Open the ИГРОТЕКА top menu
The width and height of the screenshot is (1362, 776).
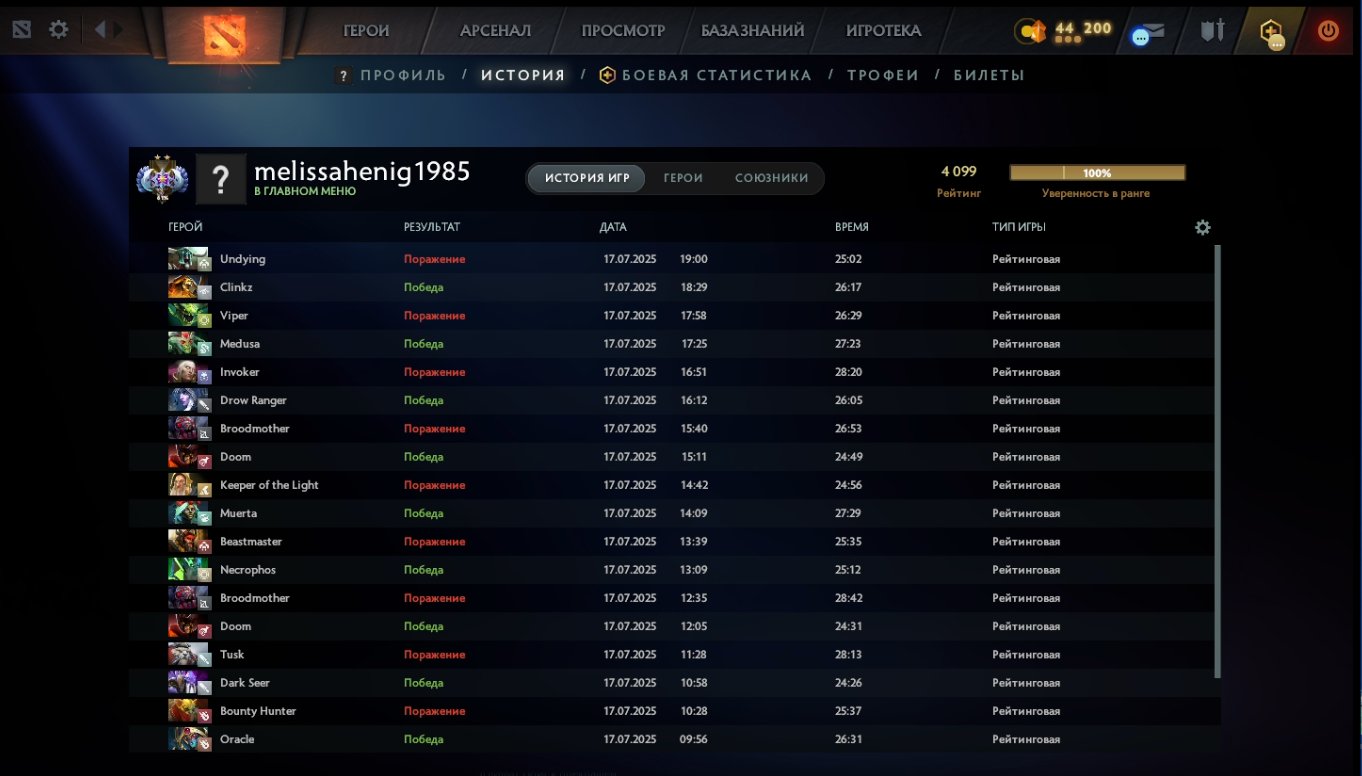(x=883, y=31)
